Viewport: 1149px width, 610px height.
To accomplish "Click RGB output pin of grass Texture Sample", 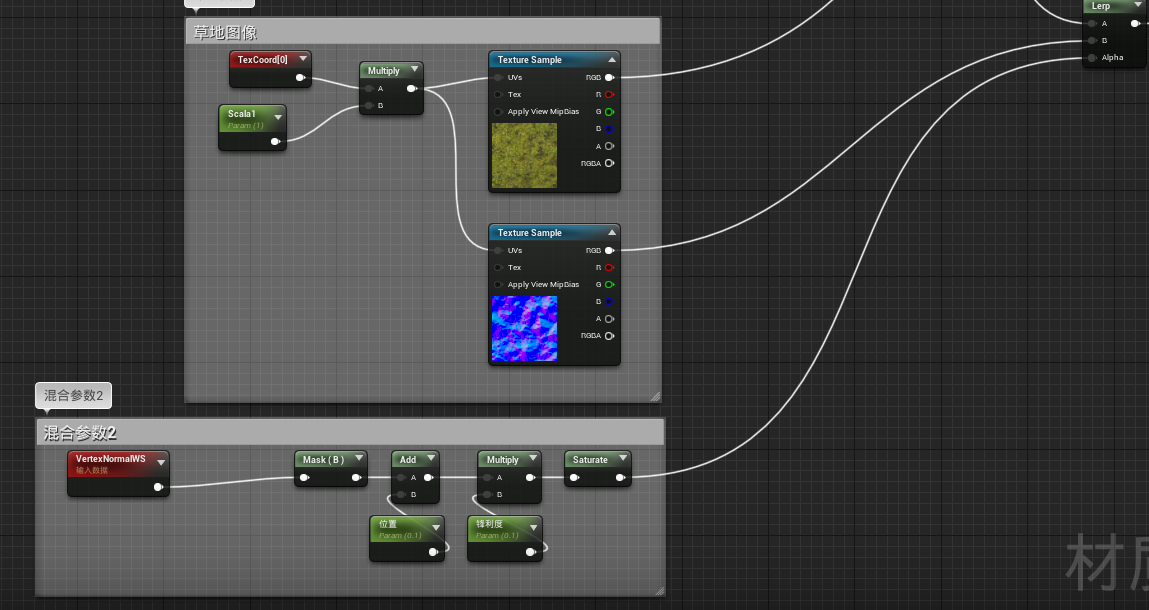I will (x=610, y=77).
